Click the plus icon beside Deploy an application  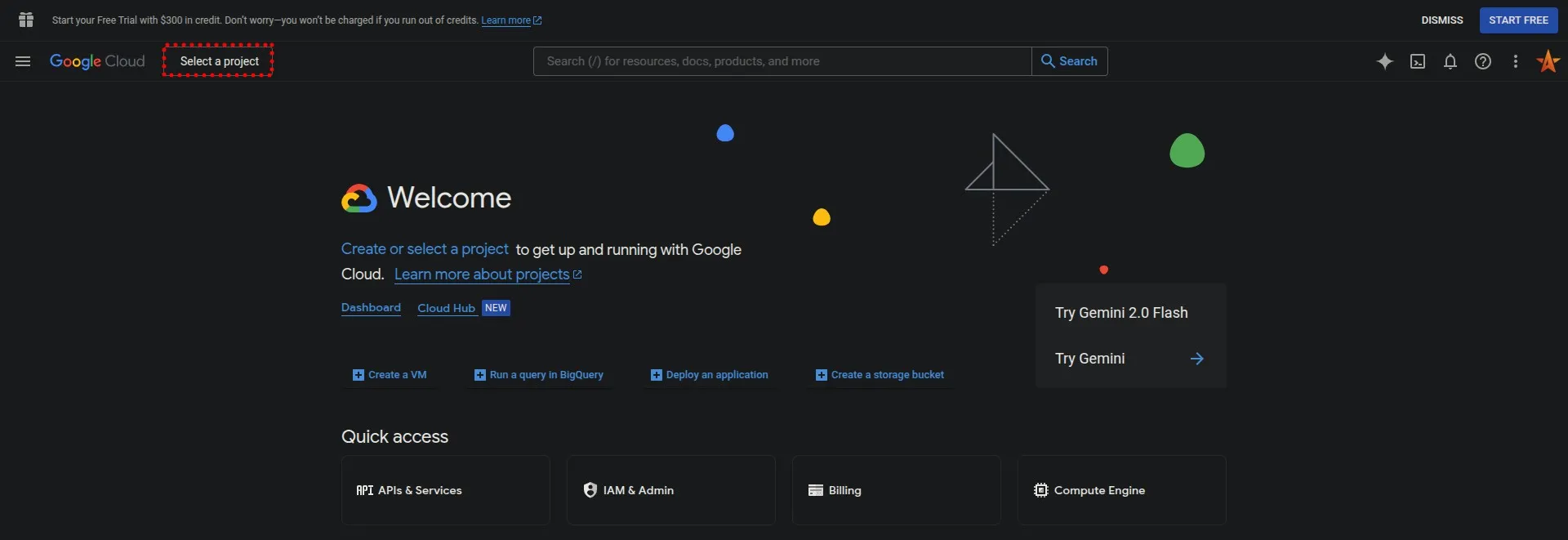657,375
